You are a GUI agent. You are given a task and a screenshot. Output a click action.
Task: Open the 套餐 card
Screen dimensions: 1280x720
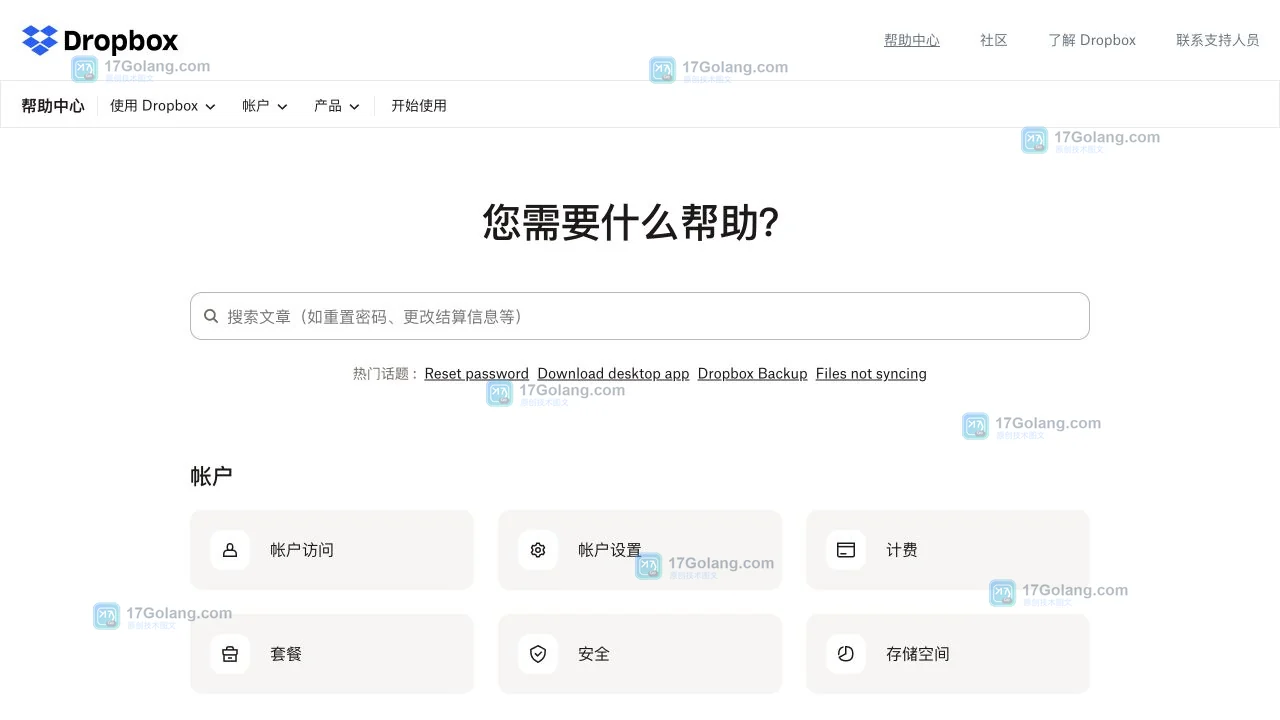pos(332,654)
